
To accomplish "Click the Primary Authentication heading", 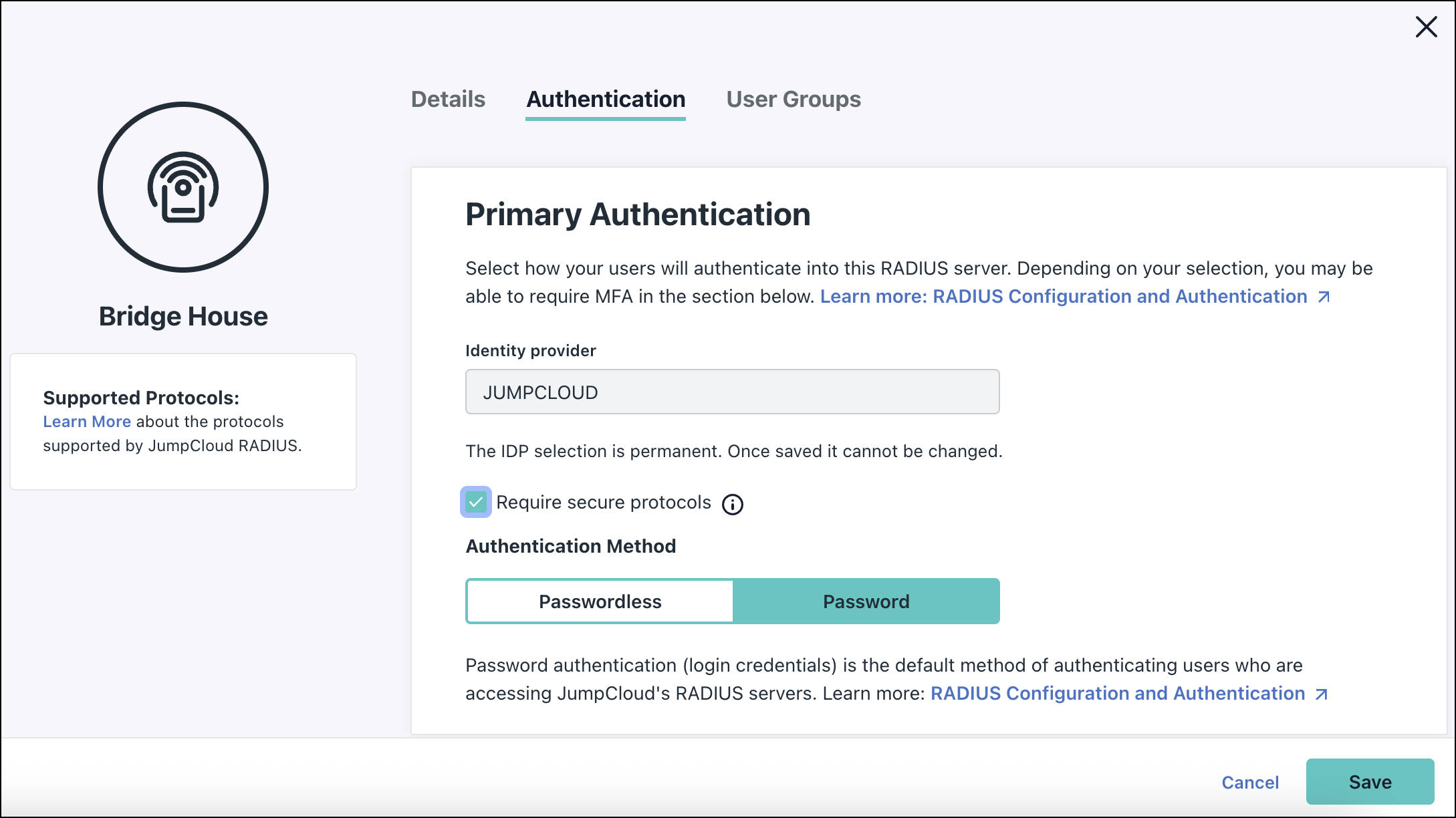I will pyautogui.click(x=638, y=215).
